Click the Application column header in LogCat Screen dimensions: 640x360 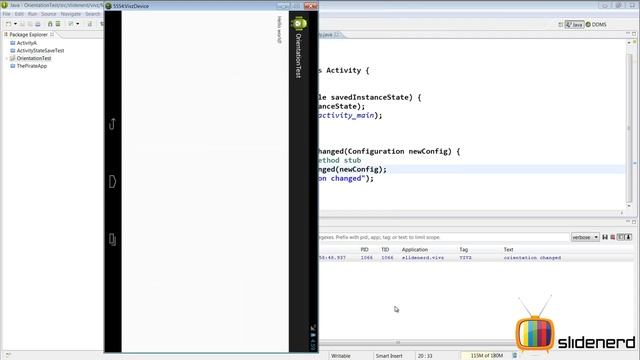click(415, 249)
